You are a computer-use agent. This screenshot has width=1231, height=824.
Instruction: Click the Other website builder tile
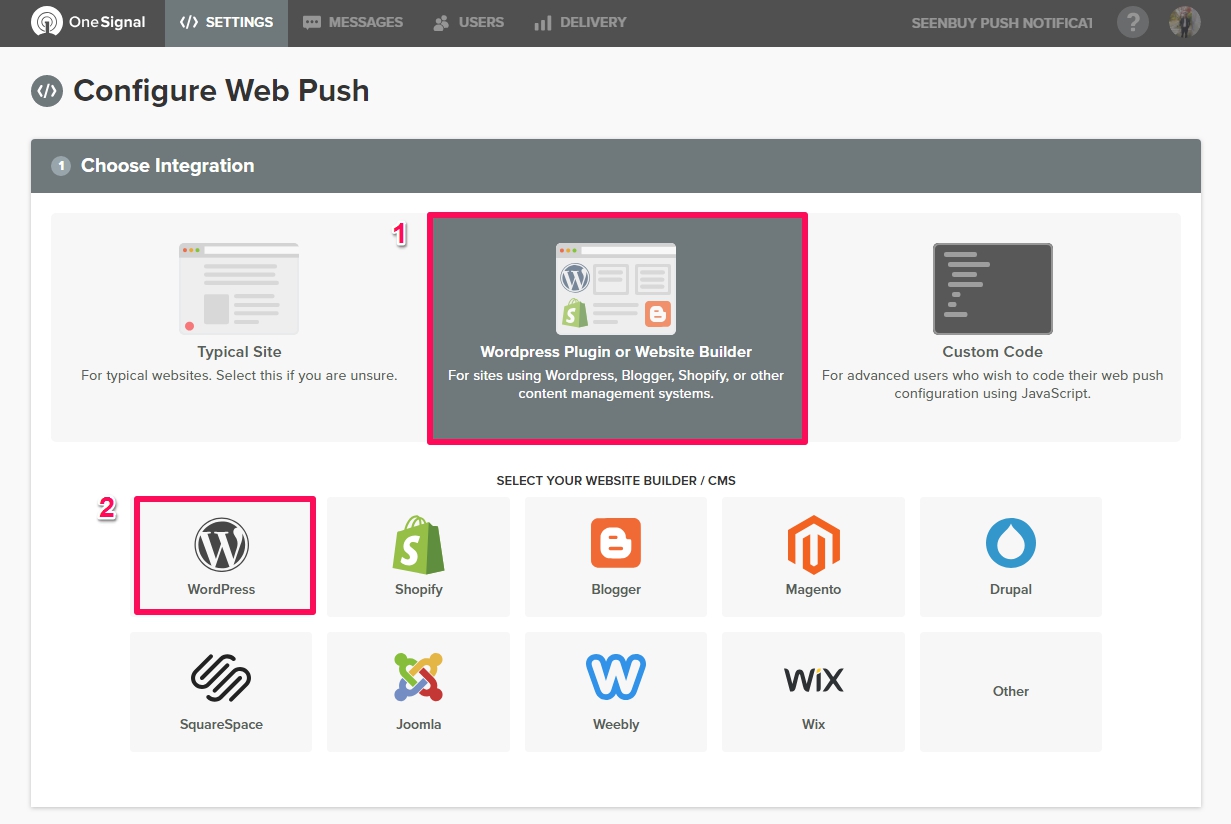pos(1010,691)
